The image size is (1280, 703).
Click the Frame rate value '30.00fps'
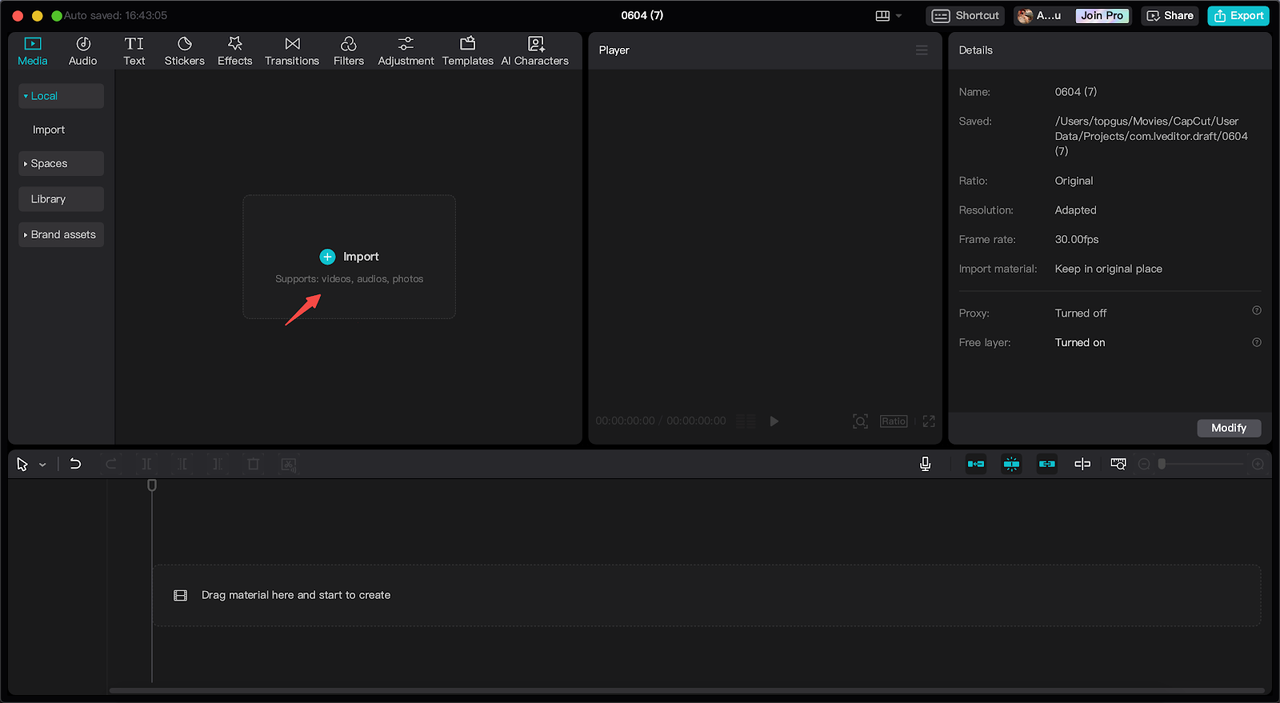tap(1077, 240)
